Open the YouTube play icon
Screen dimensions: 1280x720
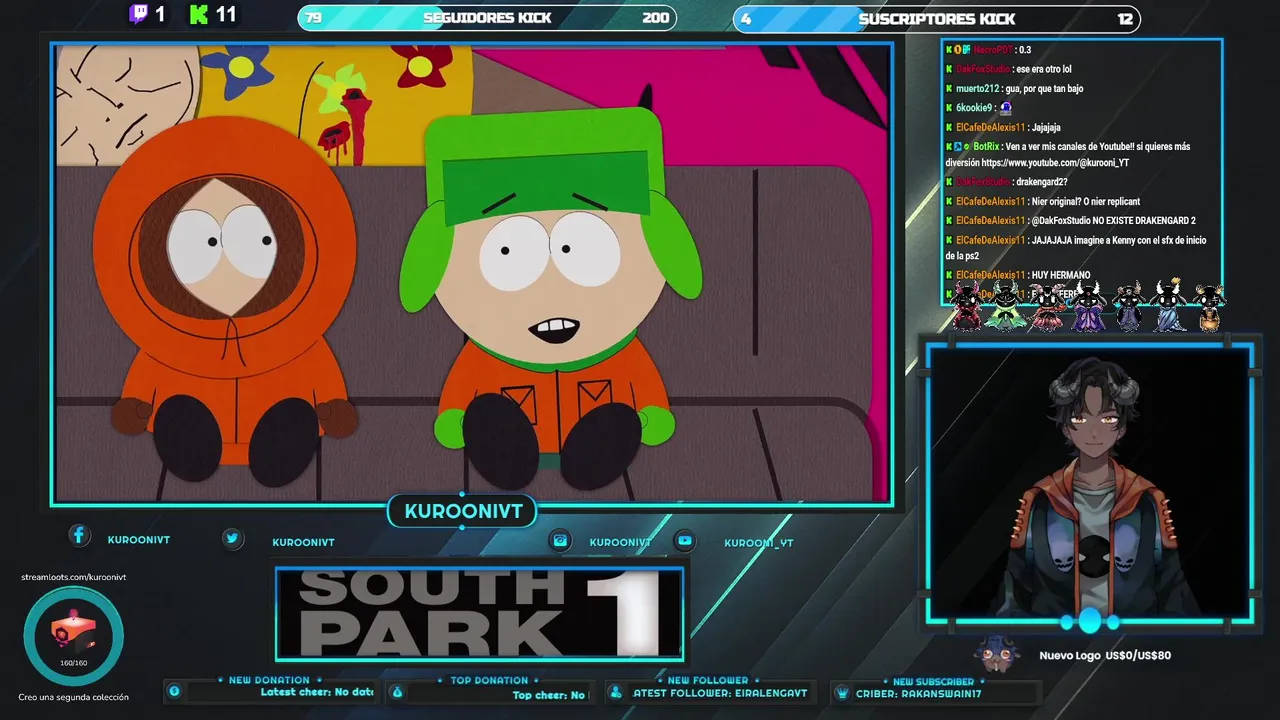[685, 541]
